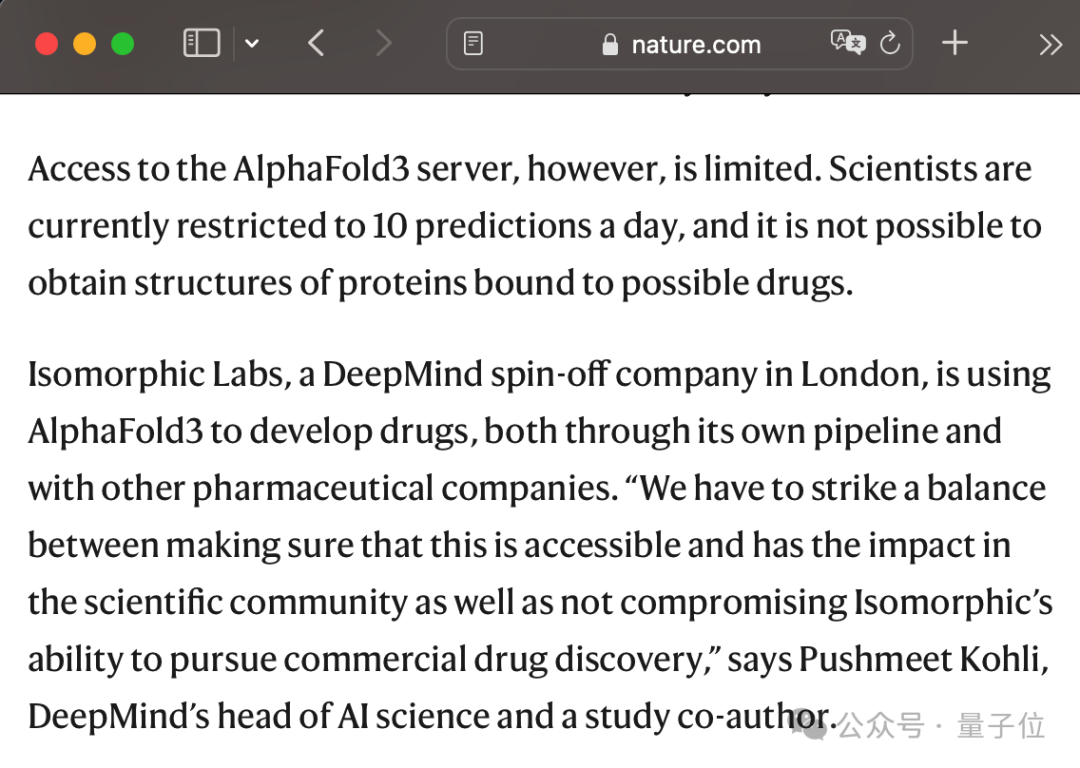Click the name "Pushmeet Kohli" in text
1080x768 pixels.
[x=922, y=659]
